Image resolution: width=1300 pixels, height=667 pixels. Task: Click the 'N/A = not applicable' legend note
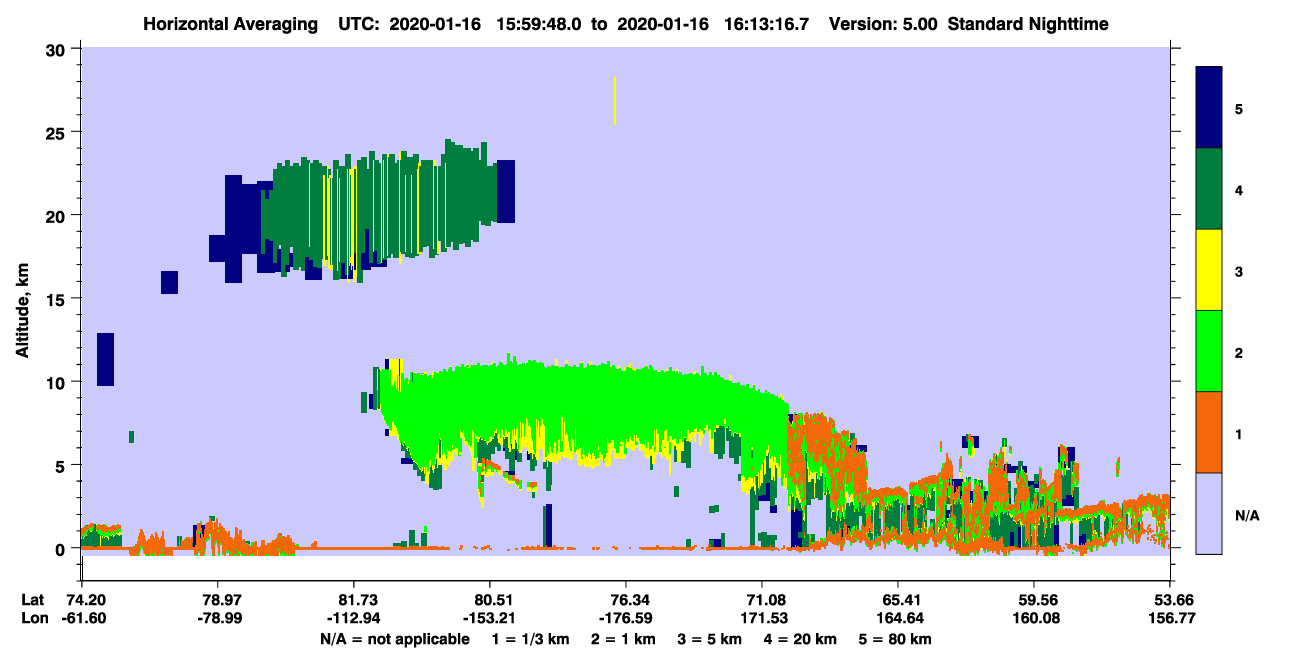point(394,639)
